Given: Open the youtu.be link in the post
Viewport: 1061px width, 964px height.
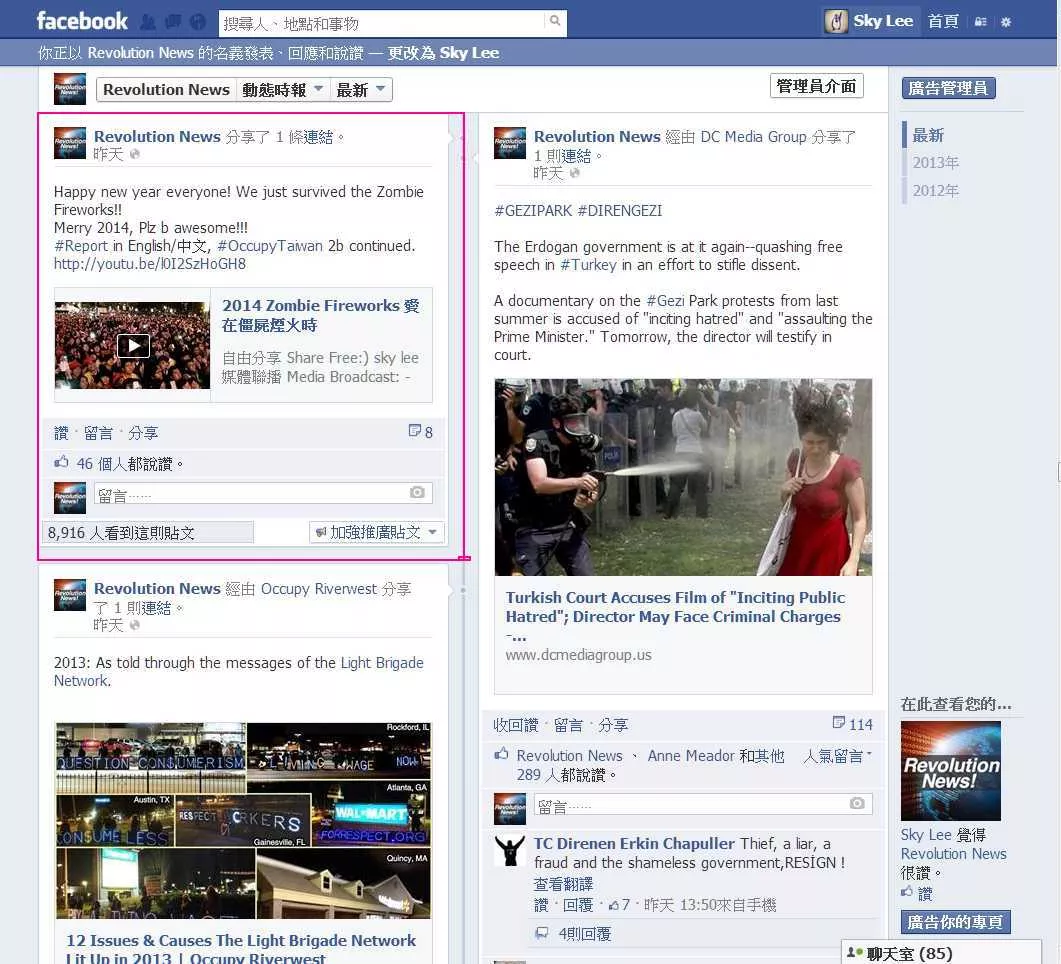Looking at the screenshot, I should coord(150,264).
